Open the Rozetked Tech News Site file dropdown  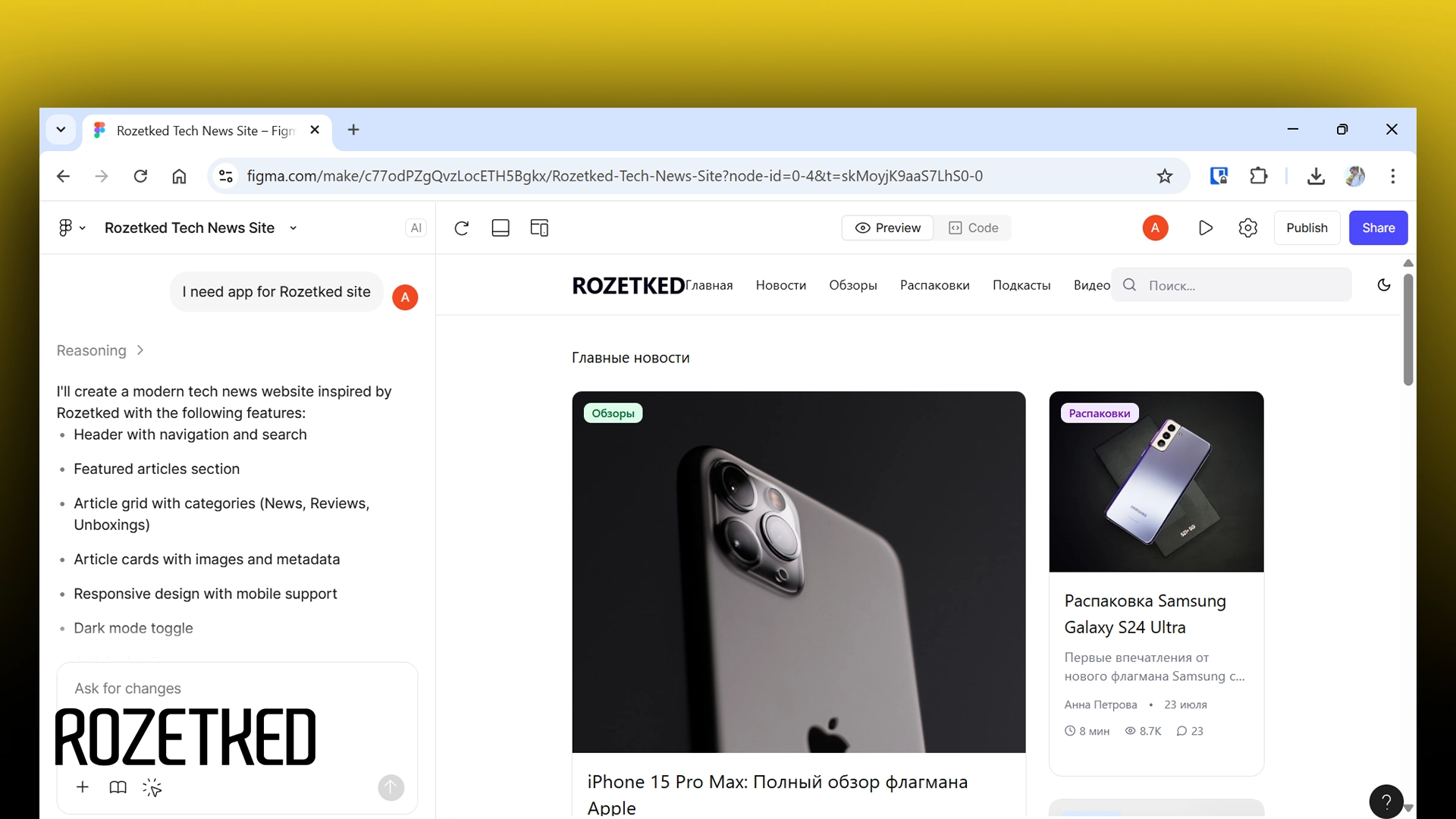(x=293, y=227)
